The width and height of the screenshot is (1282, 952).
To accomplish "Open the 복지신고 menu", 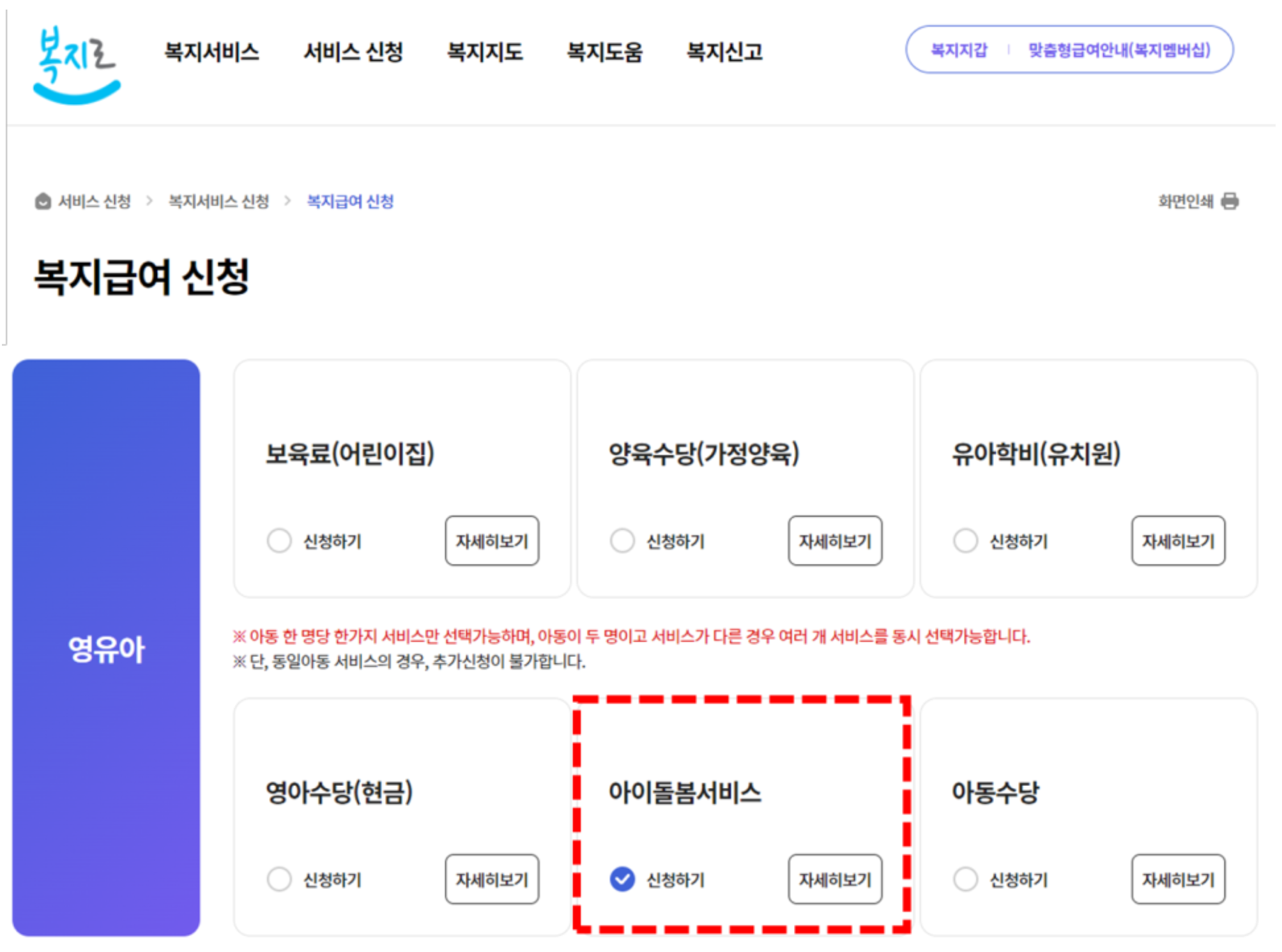I will tap(724, 51).
